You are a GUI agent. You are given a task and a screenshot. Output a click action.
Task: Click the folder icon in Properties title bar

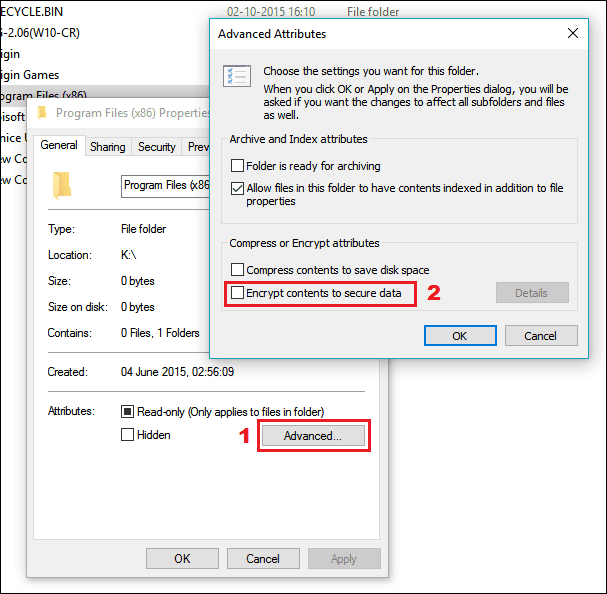(x=42, y=112)
